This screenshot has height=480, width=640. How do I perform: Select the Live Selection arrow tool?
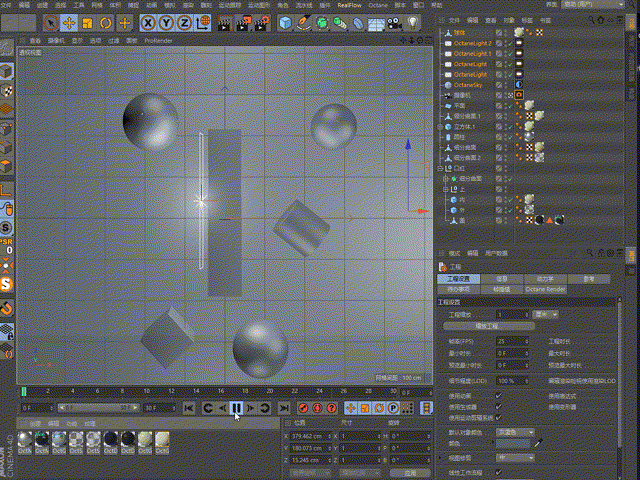point(51,23)
